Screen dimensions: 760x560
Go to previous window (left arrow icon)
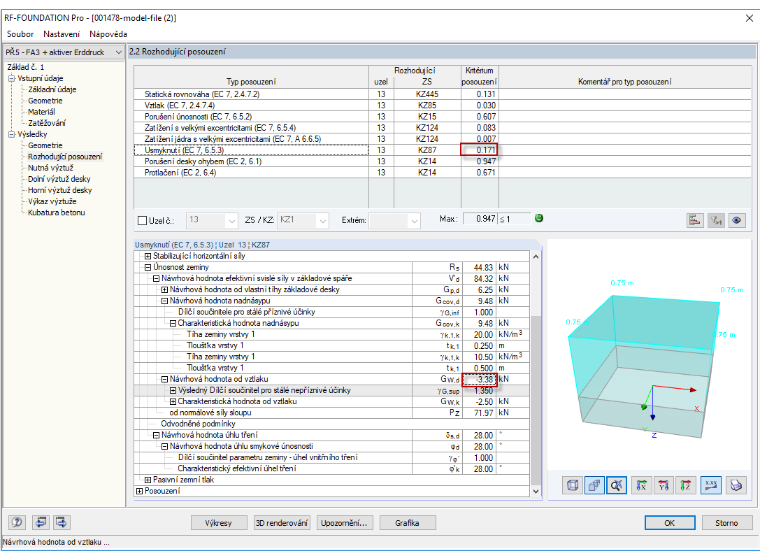point(41,522)
